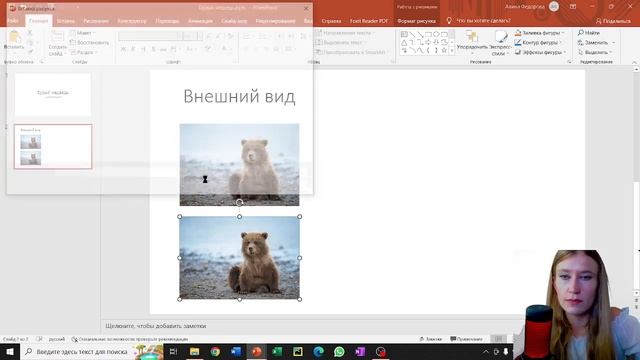Open accessibility checker in status bar
640x360 pixels.
click(x=129, y=339)
